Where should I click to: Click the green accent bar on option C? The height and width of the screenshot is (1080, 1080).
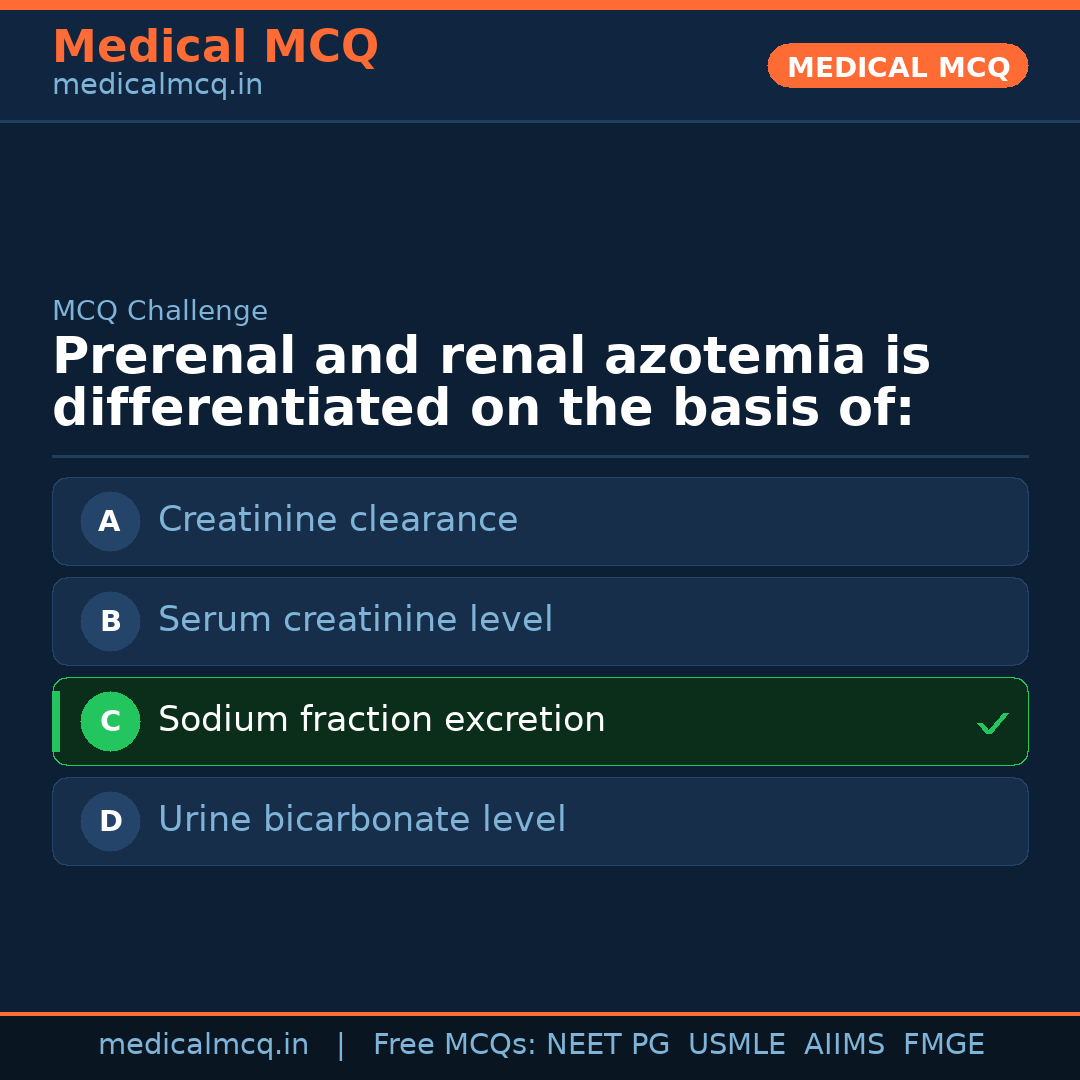pos(56,721)
